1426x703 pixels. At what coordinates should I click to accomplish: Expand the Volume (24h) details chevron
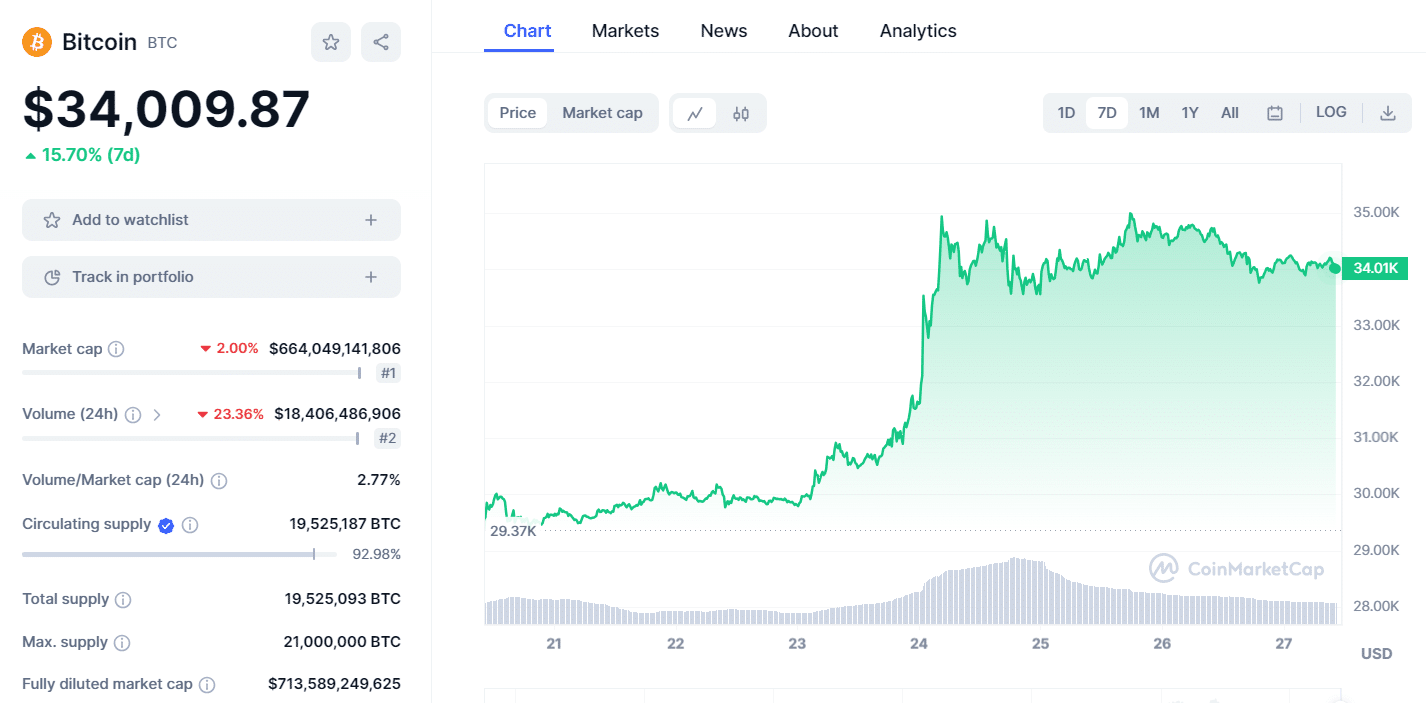(x=156, y=413)
